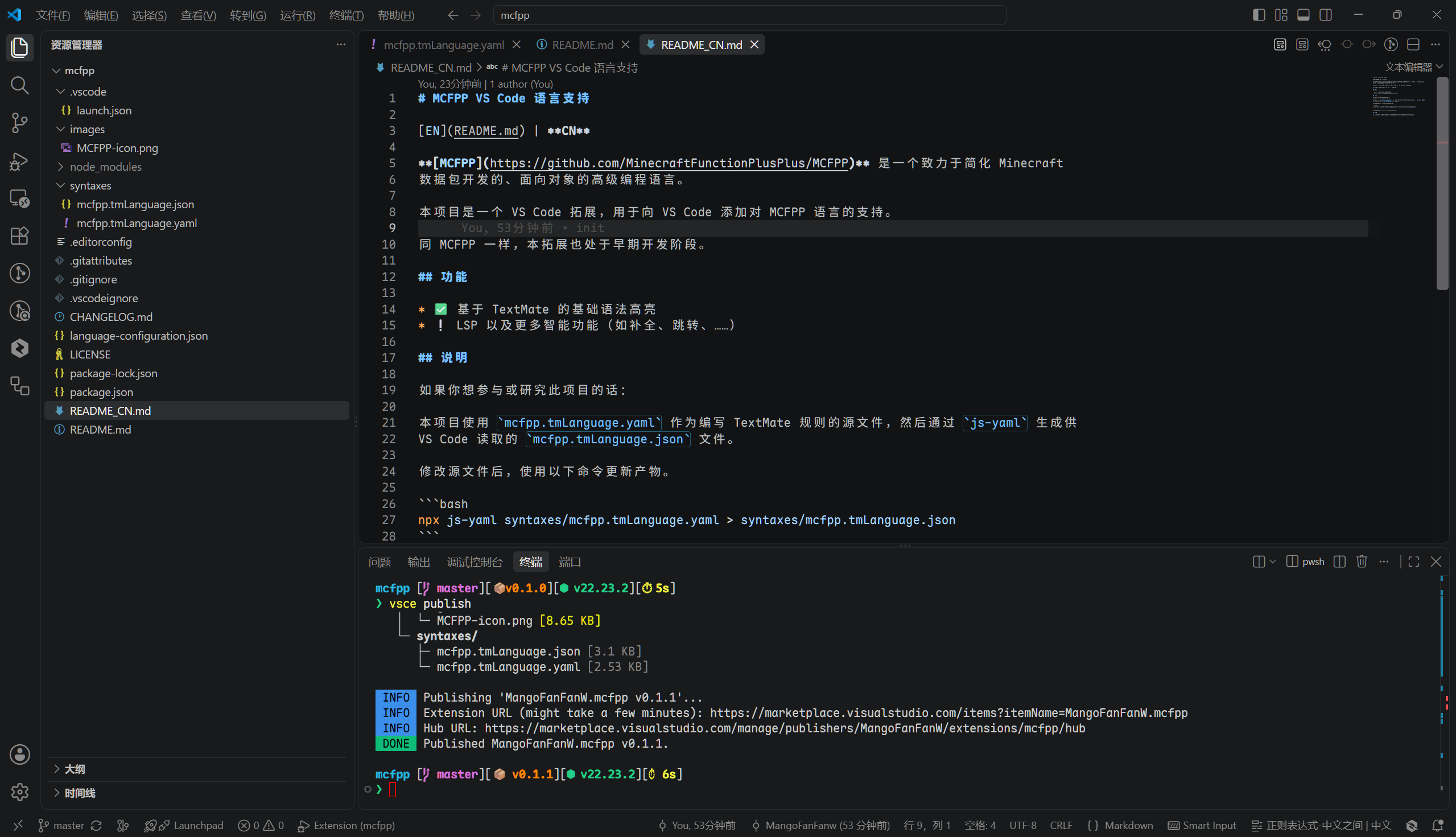Open Accounts icon in activity bar

[x=19, y=754]
